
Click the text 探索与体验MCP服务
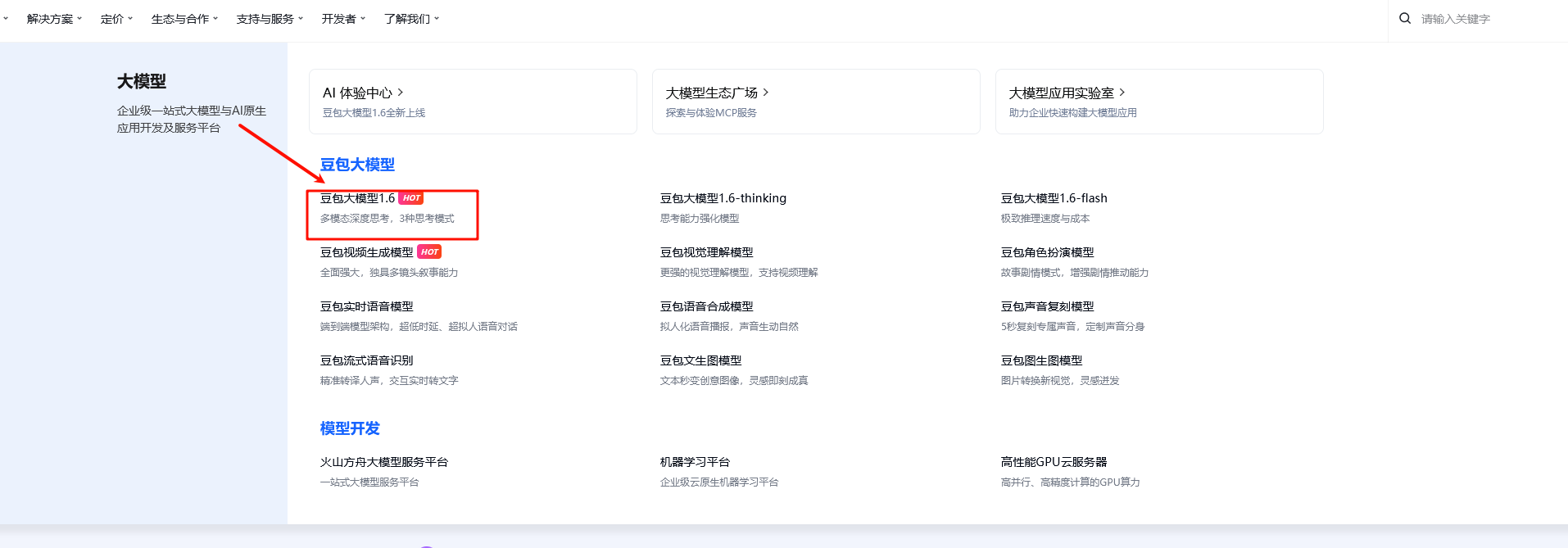coord(712,113)
